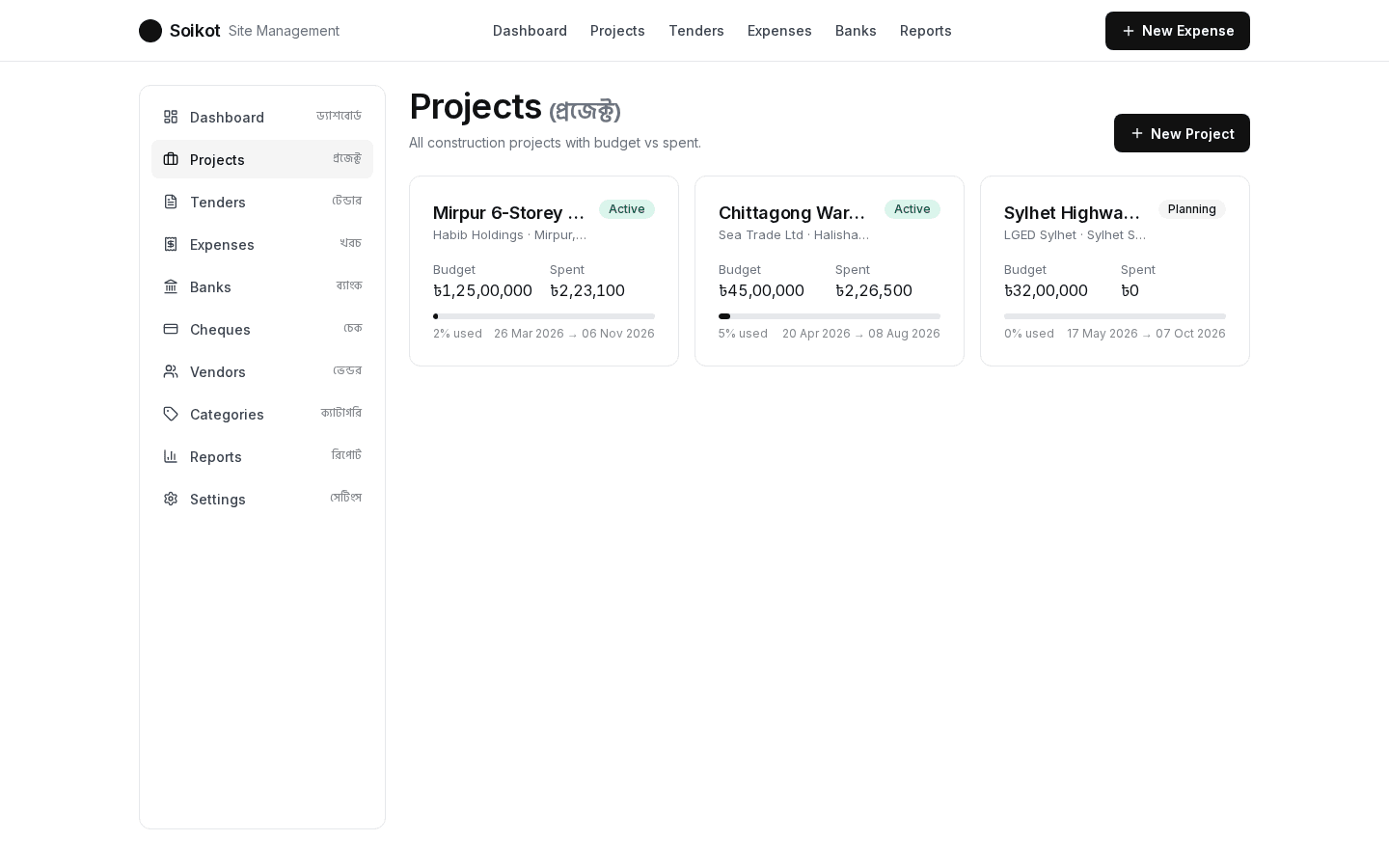Open Tenders label in the sidebar

(218, 202)
